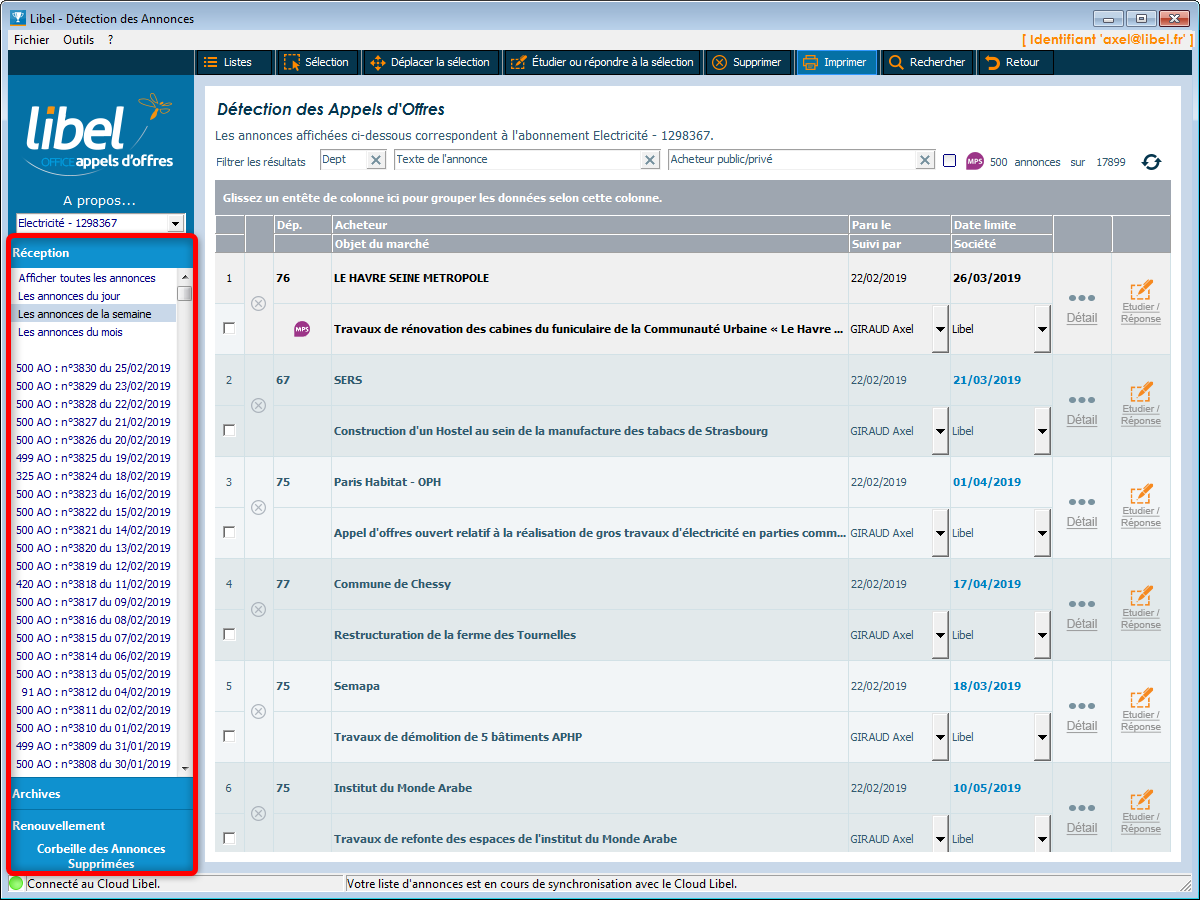Clear the Acheteur public/privé filter

(924, 160)
